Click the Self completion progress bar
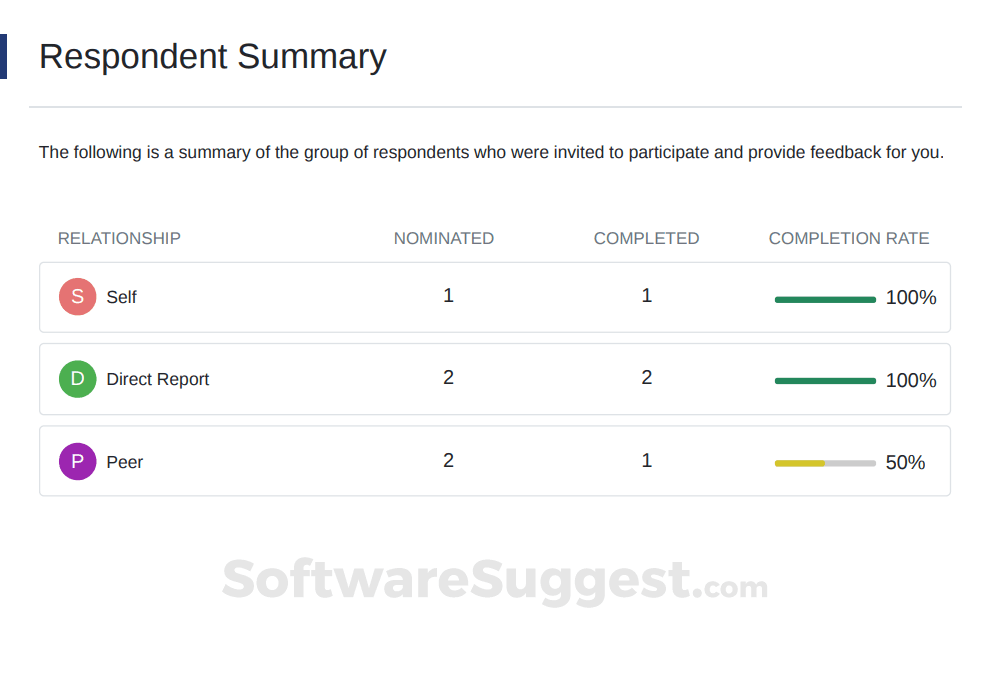 [825, 299]
